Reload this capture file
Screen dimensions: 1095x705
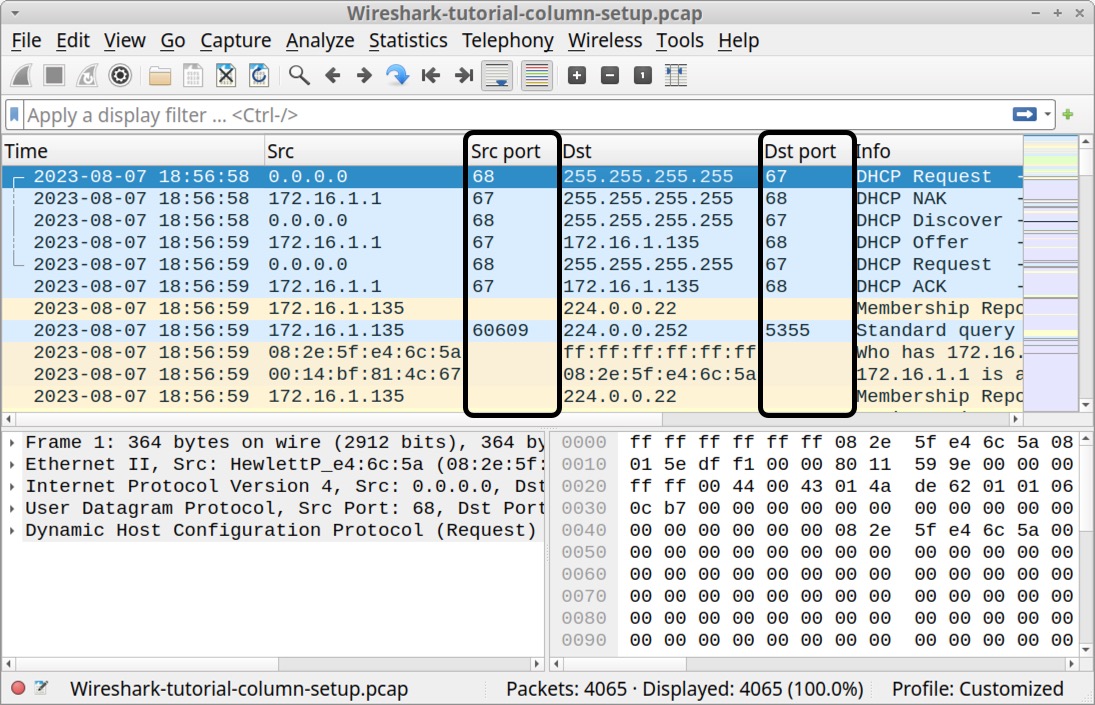click(259, 75)
